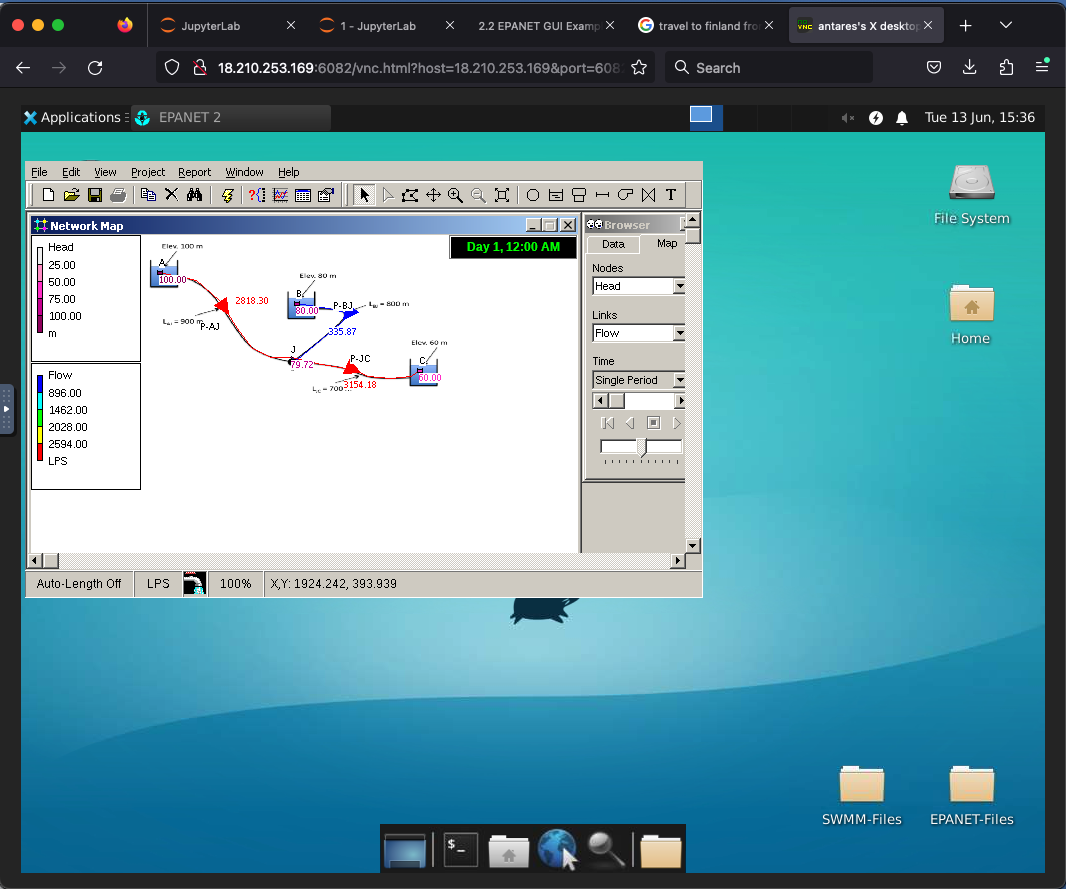Add a Pump link tool
The image size is (1066, 889).
tap(625, 195)
